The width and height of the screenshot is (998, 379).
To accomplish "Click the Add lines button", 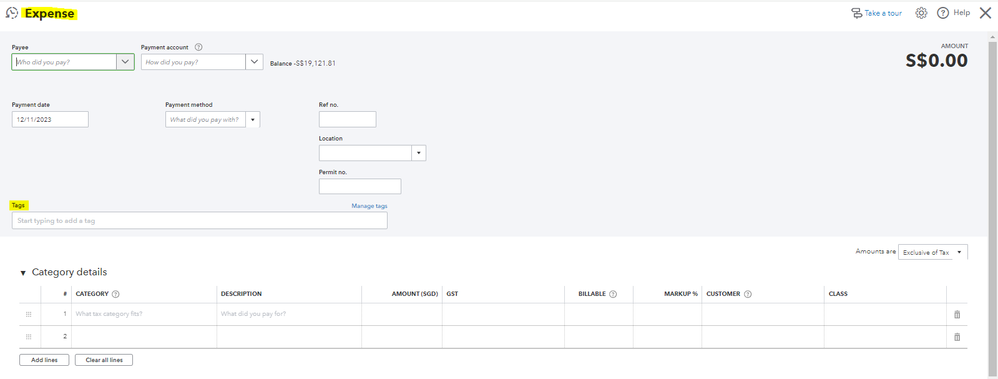I will [44, 360].
